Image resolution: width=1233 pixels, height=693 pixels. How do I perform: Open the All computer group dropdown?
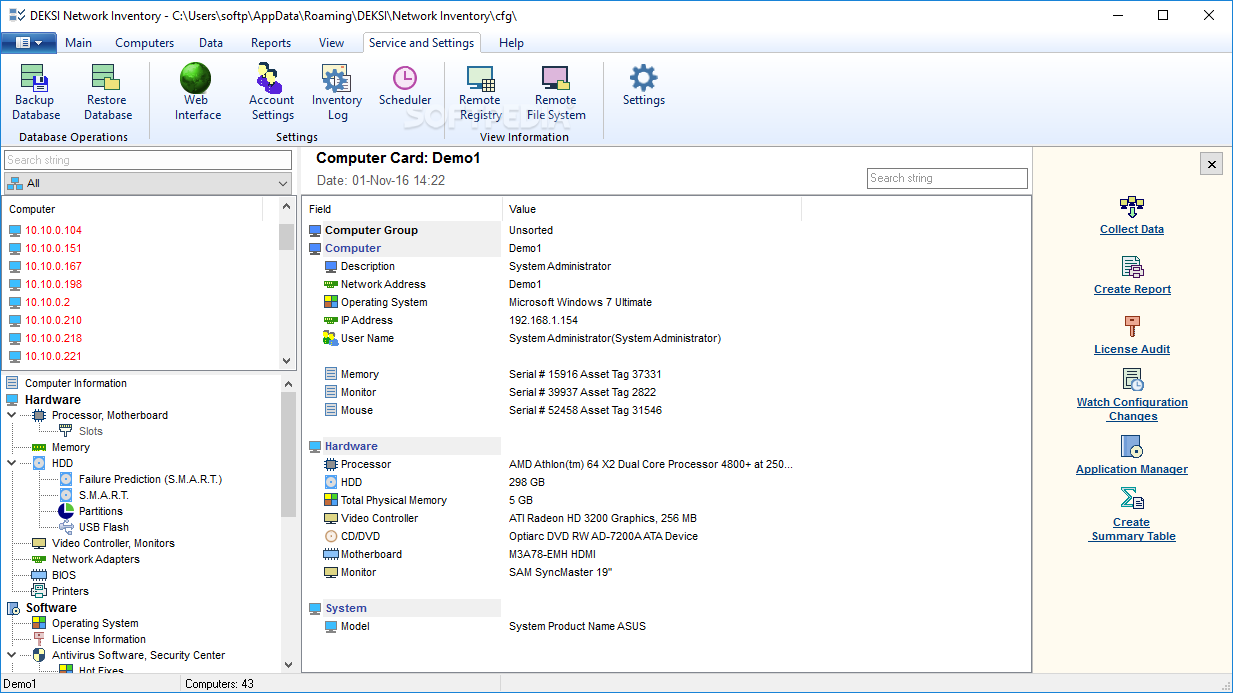tap(148, 183)
